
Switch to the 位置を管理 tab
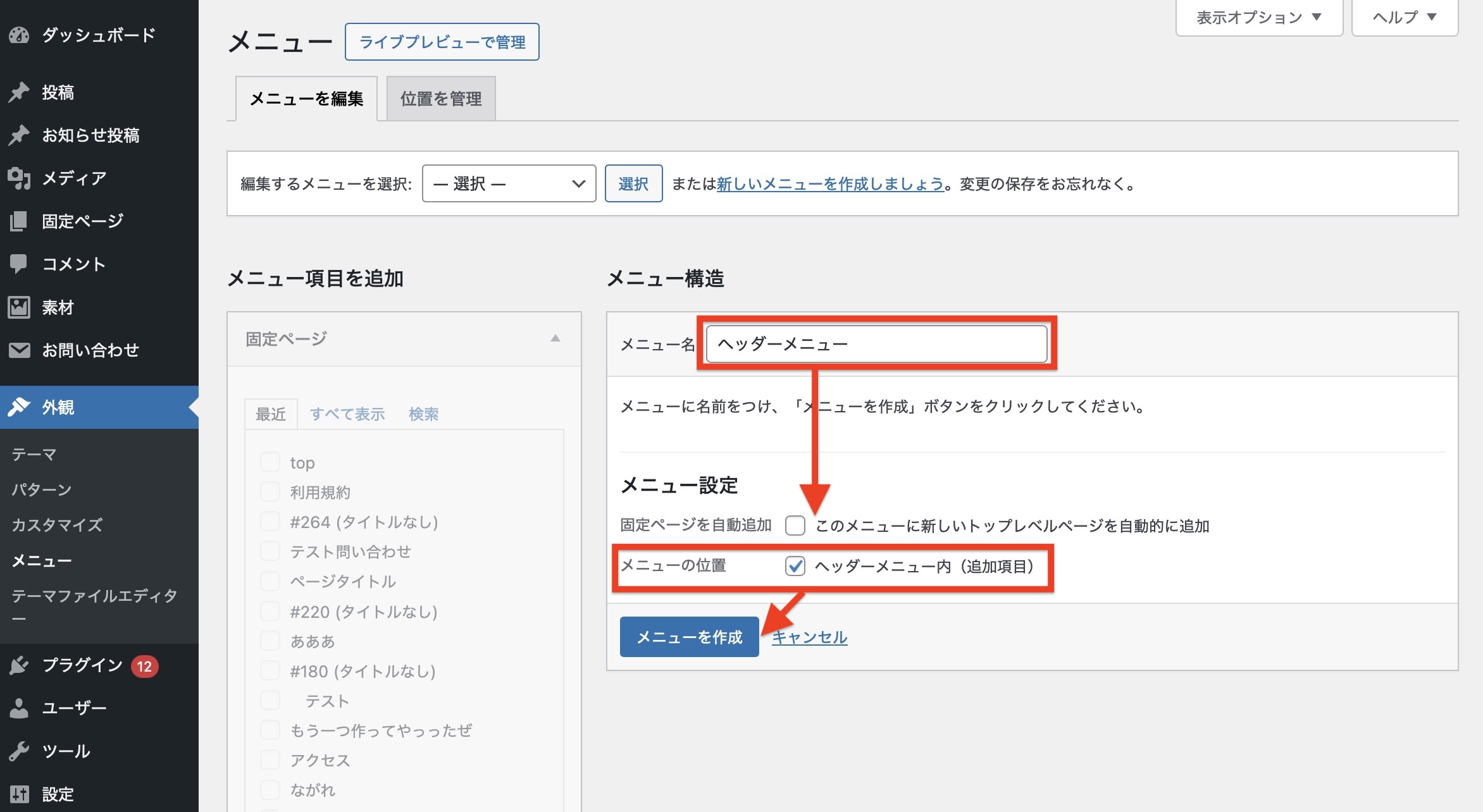point(441,99)
